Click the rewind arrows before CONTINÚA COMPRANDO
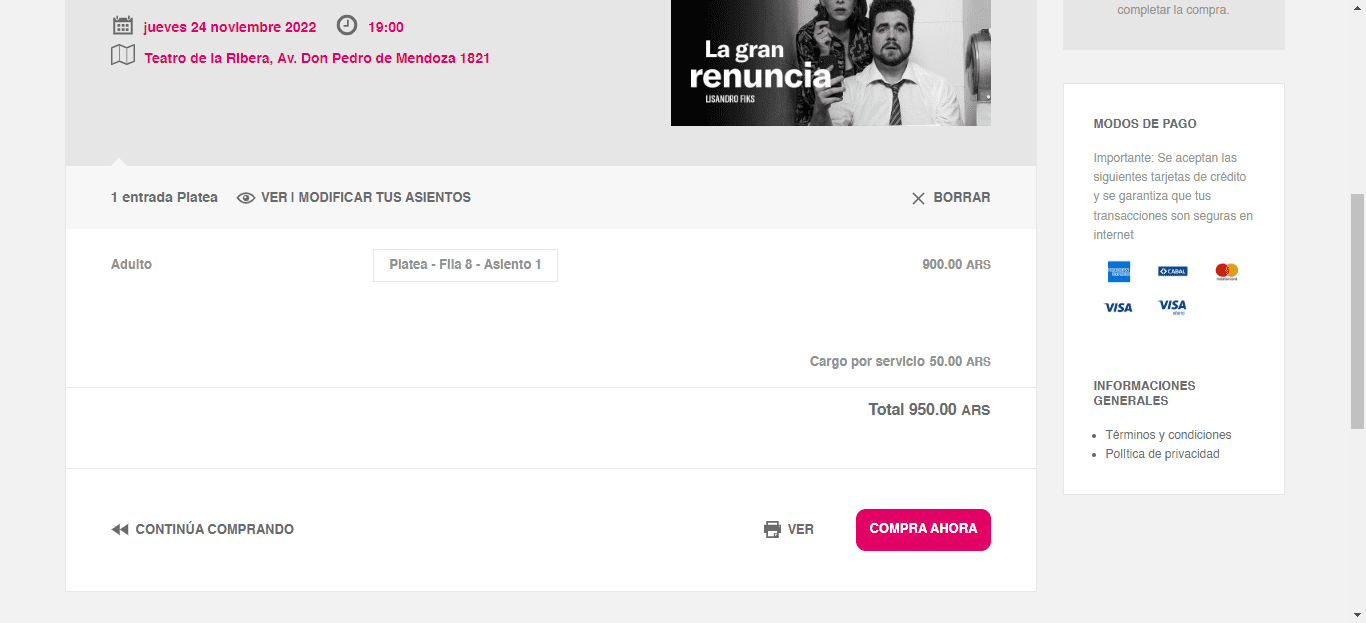The image size is (1366, 623). (120, 530)
